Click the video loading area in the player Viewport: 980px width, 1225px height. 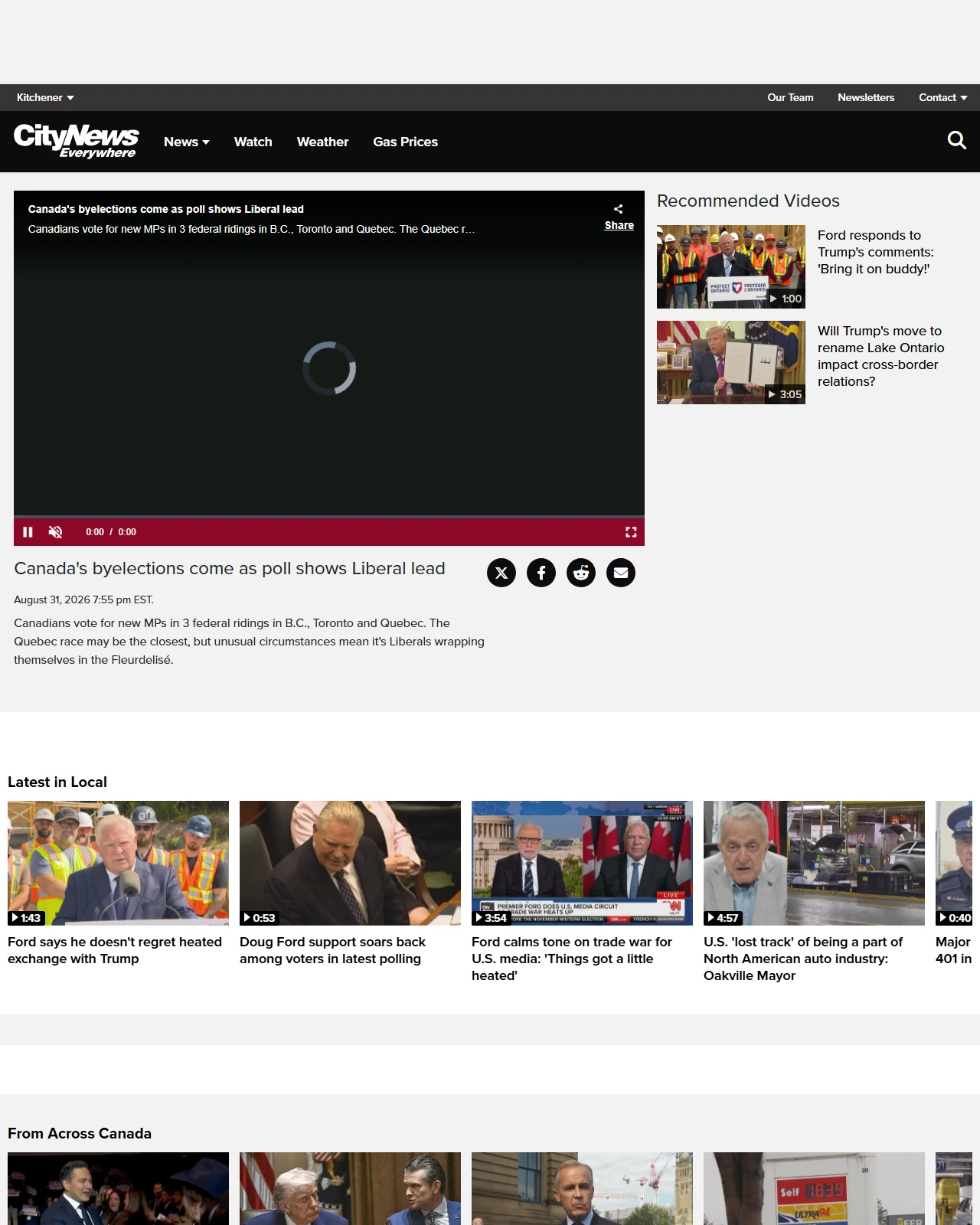[329, 368]
